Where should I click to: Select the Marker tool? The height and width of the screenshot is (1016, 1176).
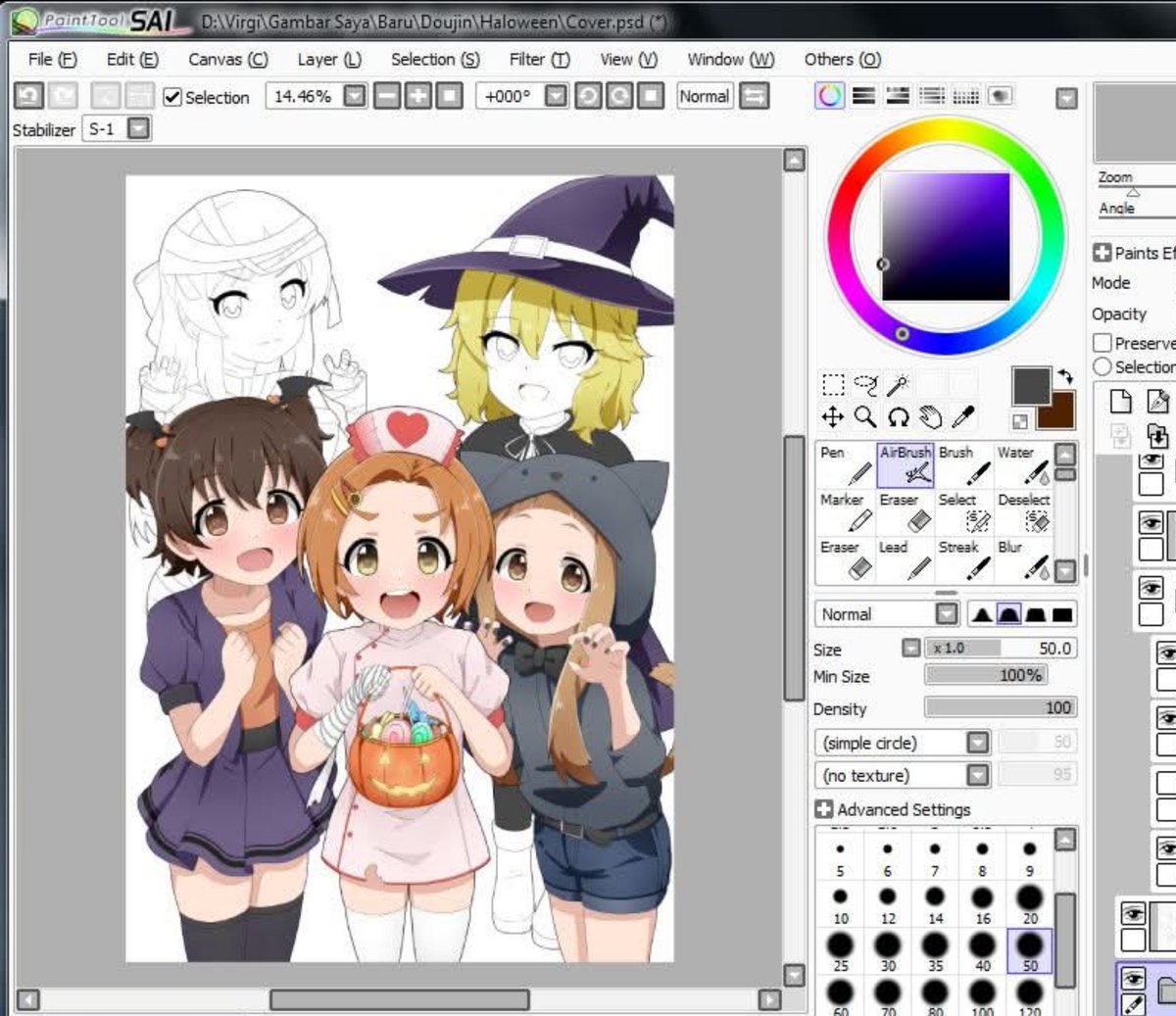pyautogui.click(x=846, y=511)
